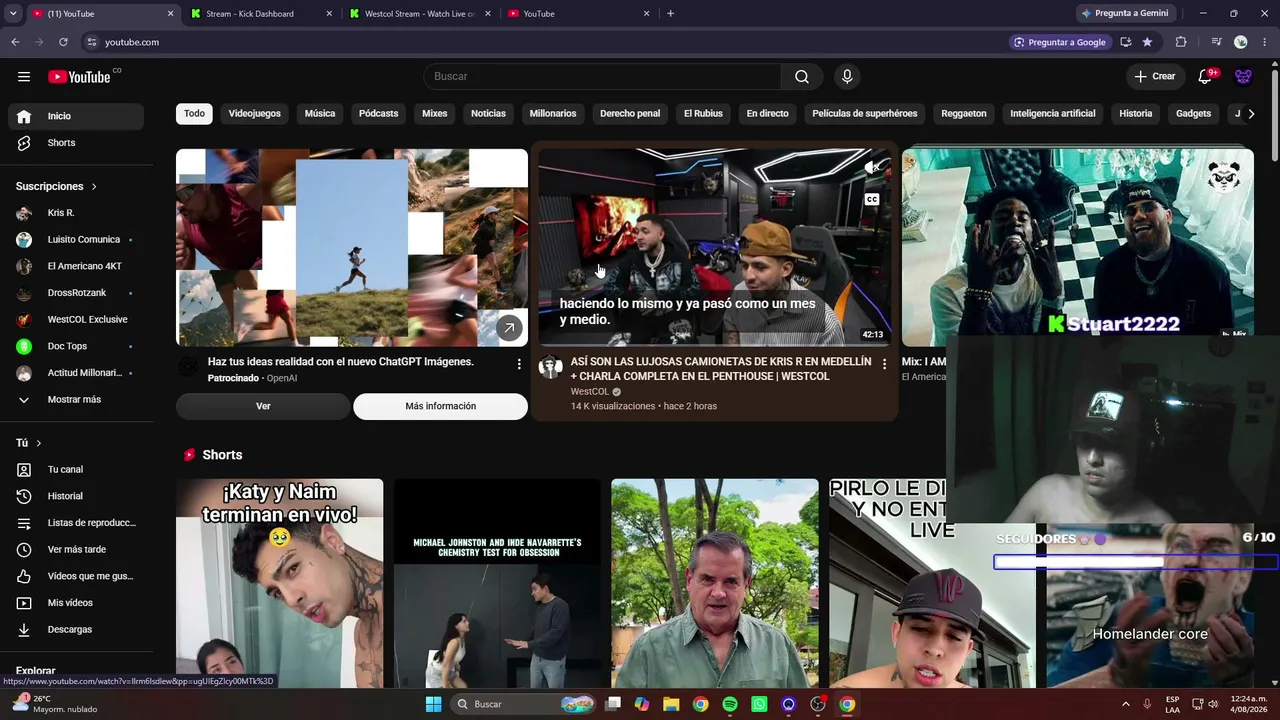
Task: Click the Más información button
Action: point(440,406)
